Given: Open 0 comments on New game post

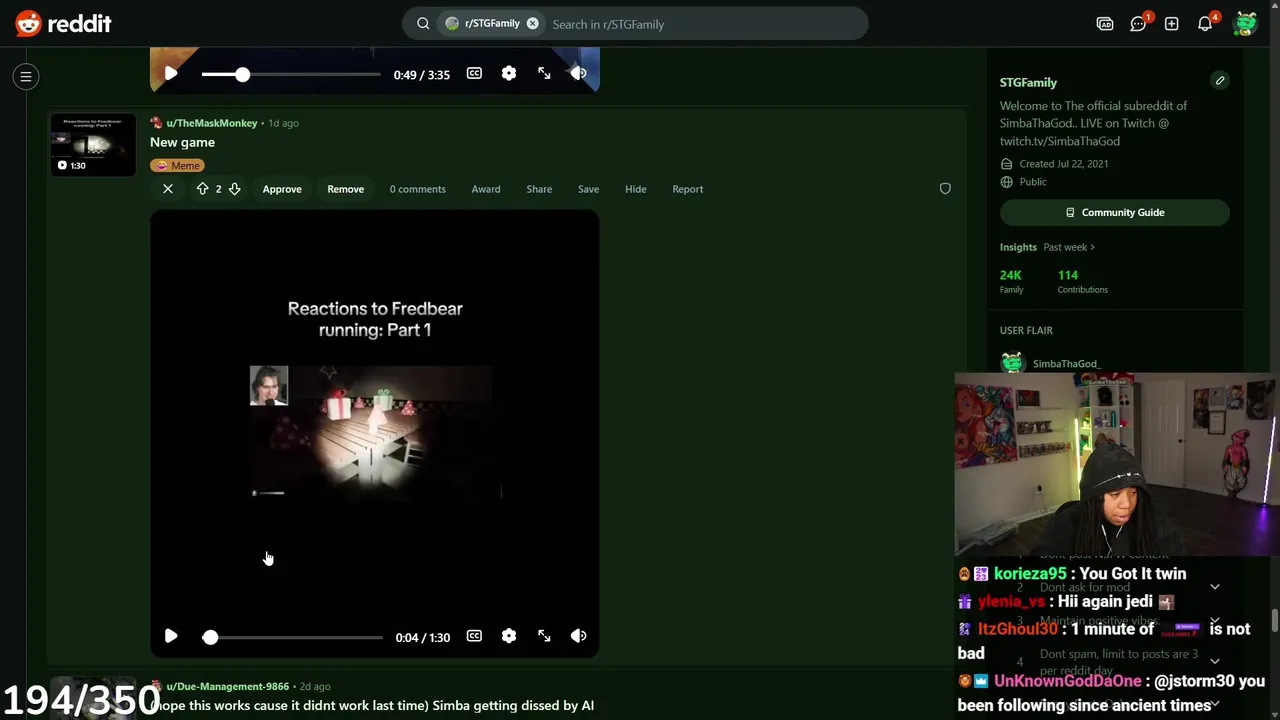Looking at the screenshot, I should pos(418,189).
